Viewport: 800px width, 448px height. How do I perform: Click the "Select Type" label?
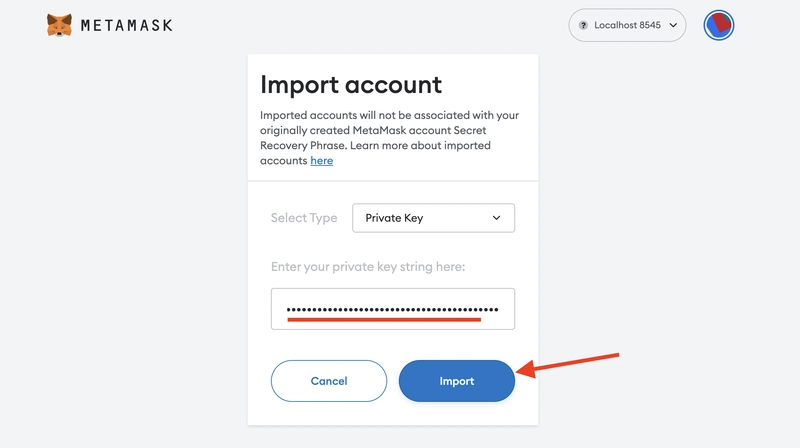304,218
